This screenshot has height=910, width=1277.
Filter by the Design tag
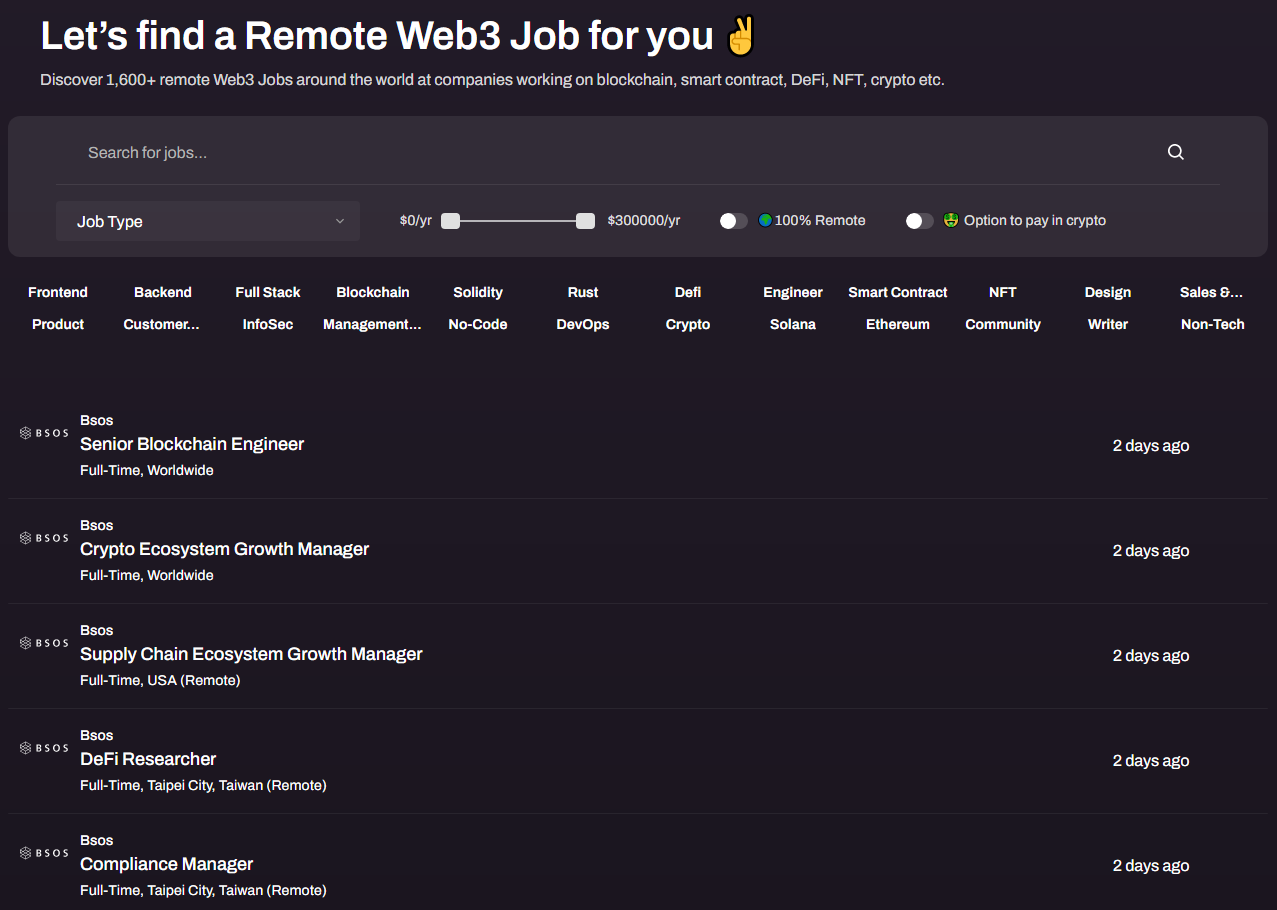[x=1108, y=292]
